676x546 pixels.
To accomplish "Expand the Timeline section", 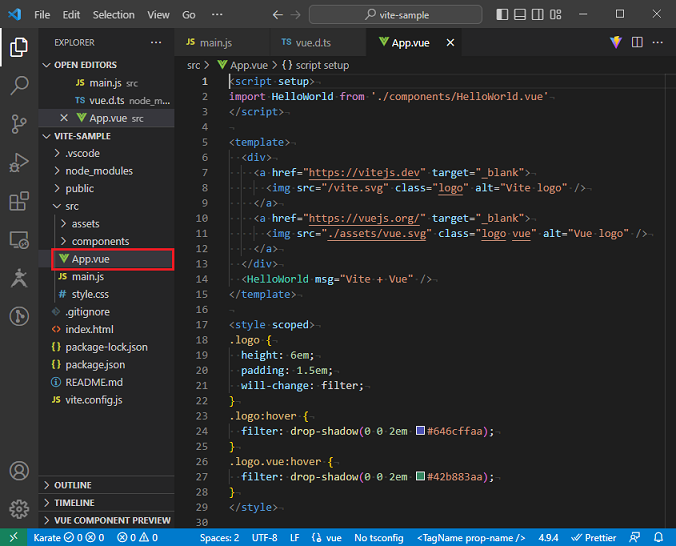I will pos(47,503).
